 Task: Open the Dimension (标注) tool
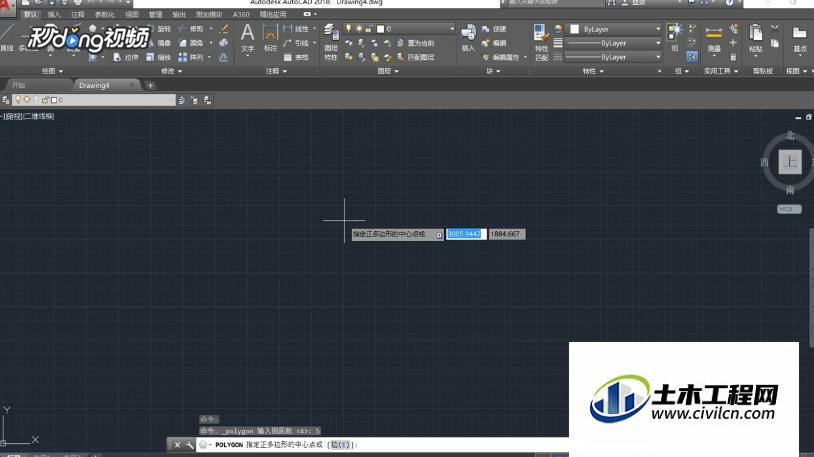[270, 39]
